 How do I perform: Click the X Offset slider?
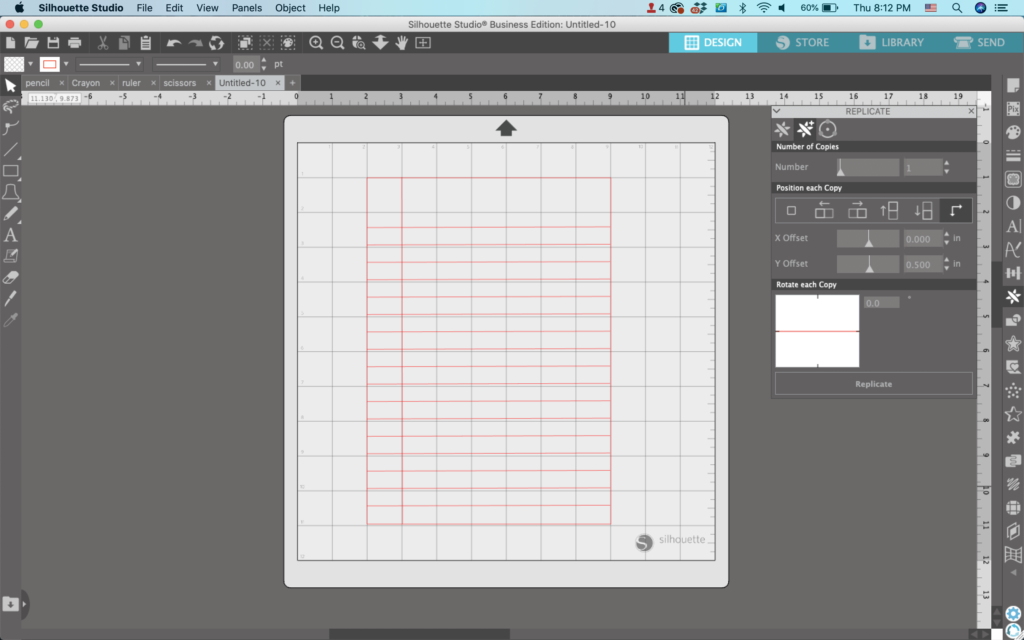tap(868, 238)
